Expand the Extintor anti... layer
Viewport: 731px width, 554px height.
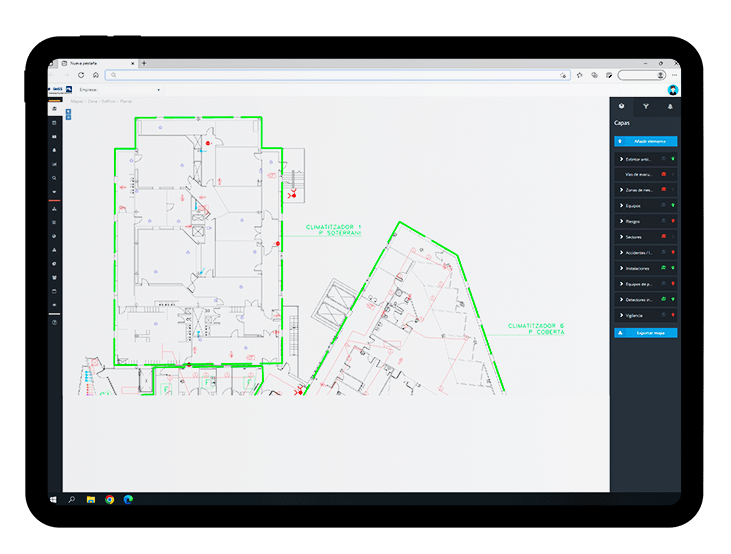[621, 159]
